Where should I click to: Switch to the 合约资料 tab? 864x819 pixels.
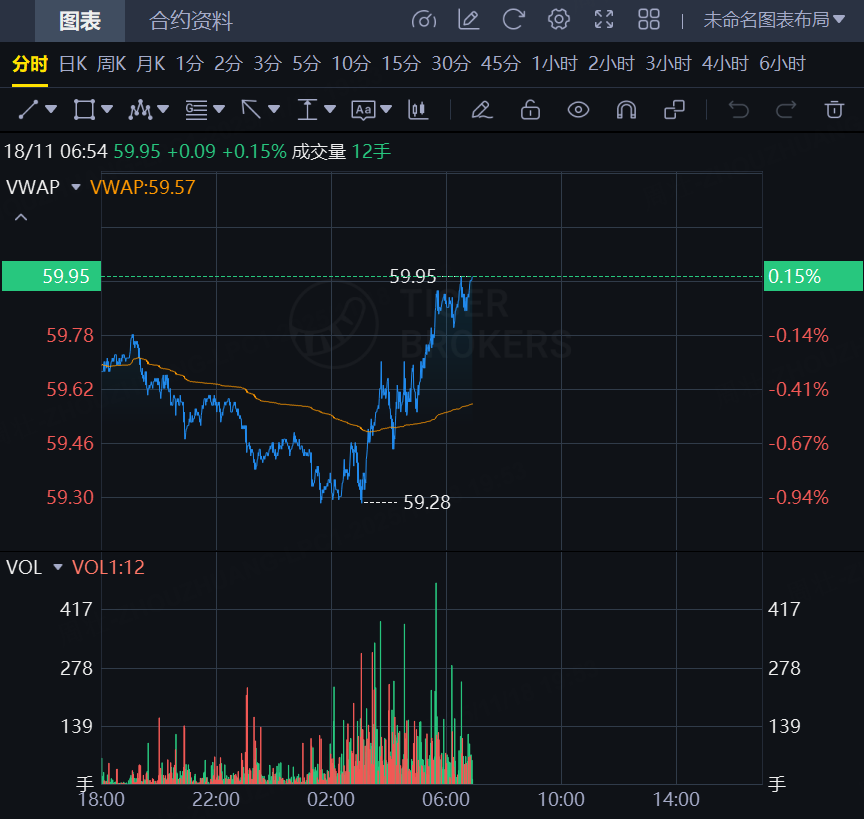pyautogui.click(x=191, y=21)
